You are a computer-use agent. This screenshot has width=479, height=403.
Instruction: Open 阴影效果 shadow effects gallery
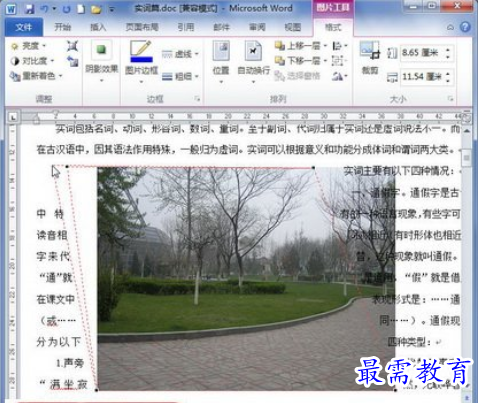(102, 63)
